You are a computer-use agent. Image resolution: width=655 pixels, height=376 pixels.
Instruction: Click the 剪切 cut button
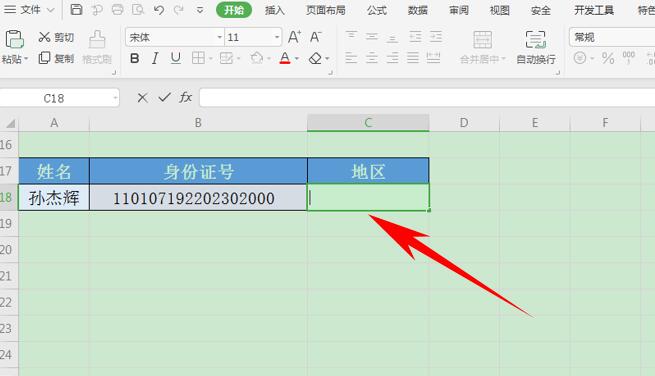point(56,37)
